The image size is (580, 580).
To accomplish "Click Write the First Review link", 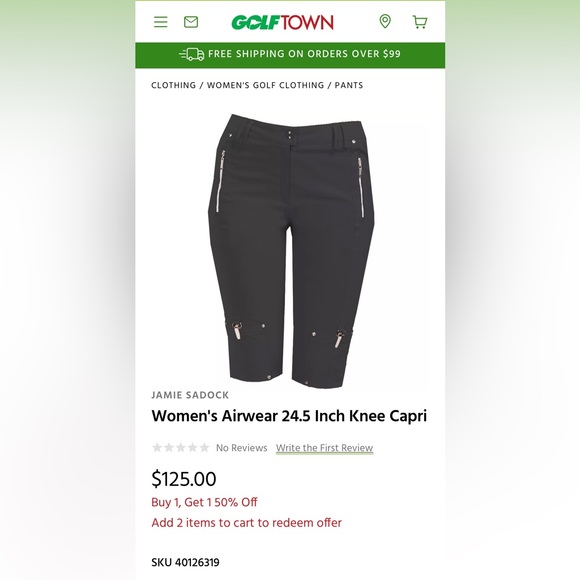I will (324, 448).
